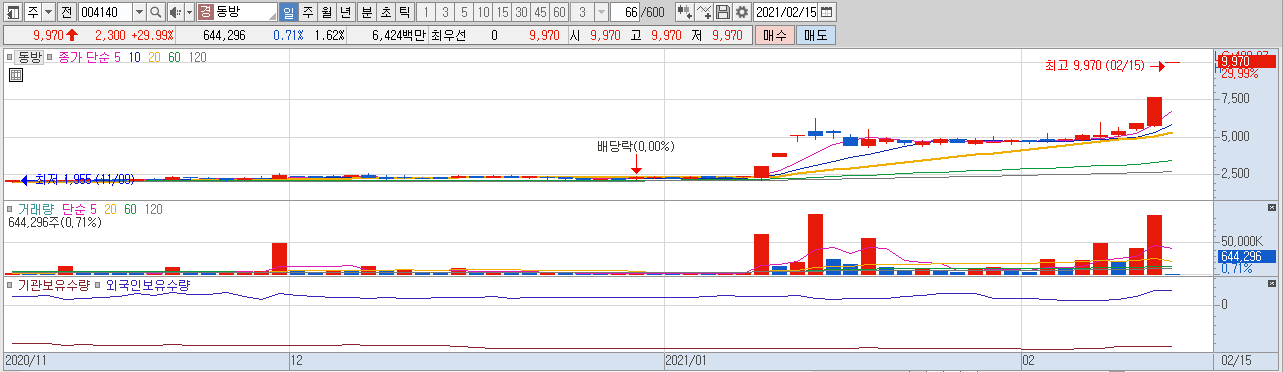
Task: Click the 644,296주(0.71%) volume readout
Action: coord(54,222)
